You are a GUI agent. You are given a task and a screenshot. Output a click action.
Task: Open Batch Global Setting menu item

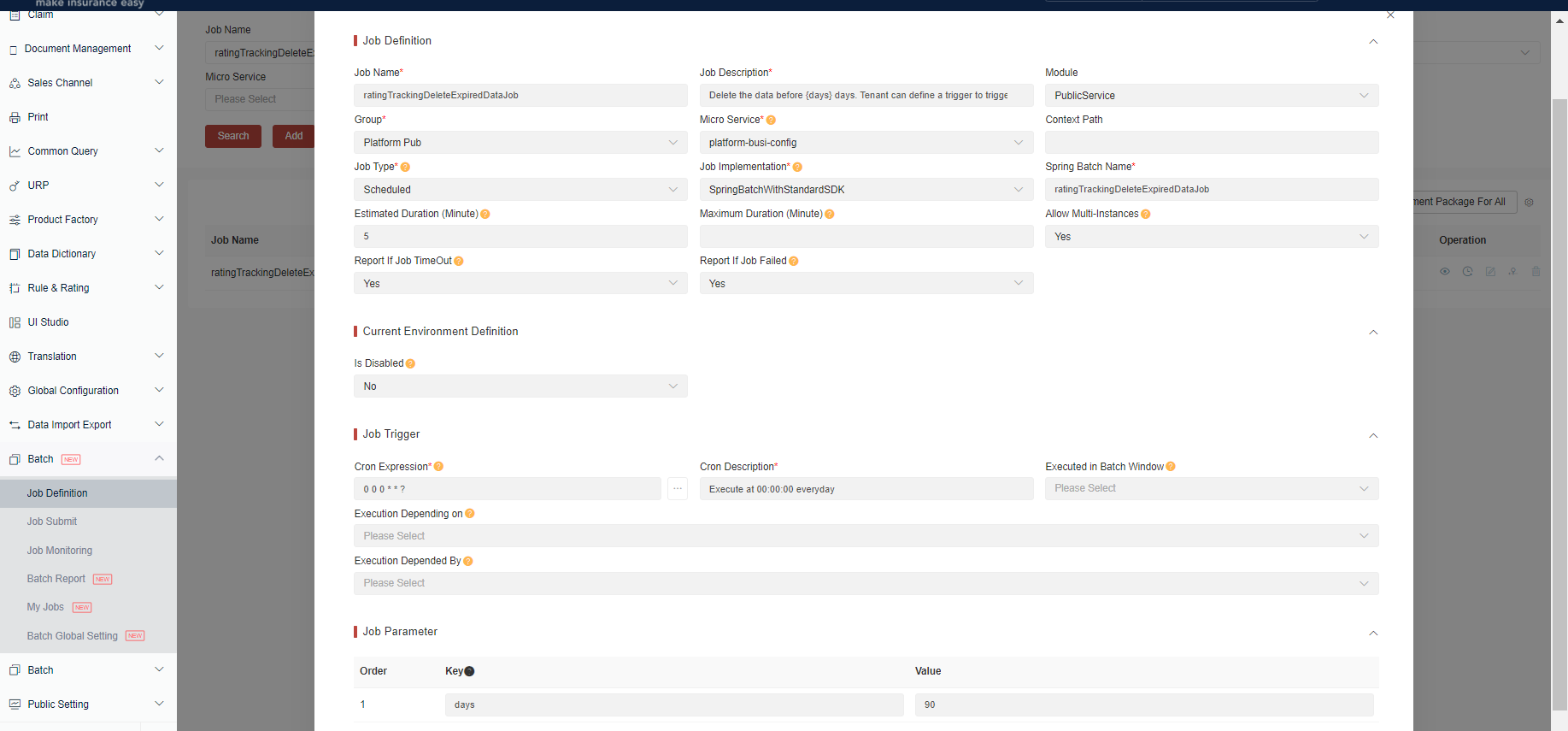(x=88, y=636)
